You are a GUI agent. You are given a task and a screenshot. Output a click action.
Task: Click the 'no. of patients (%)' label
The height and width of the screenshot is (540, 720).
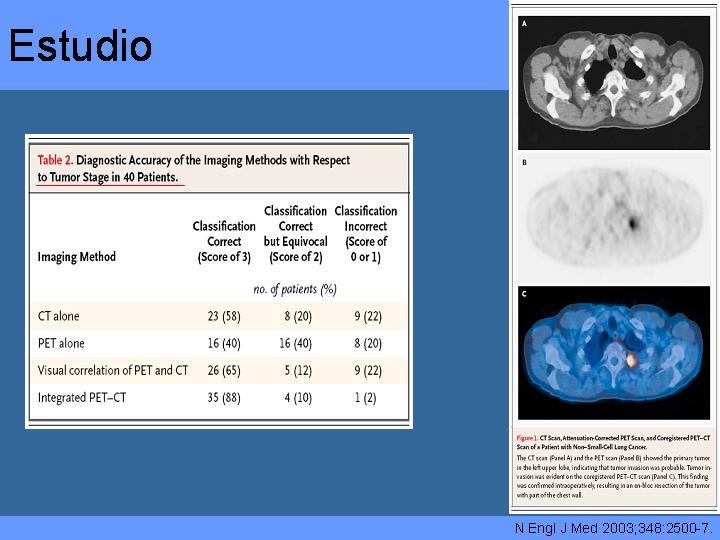pyautogui.click(x=295, y=289)
